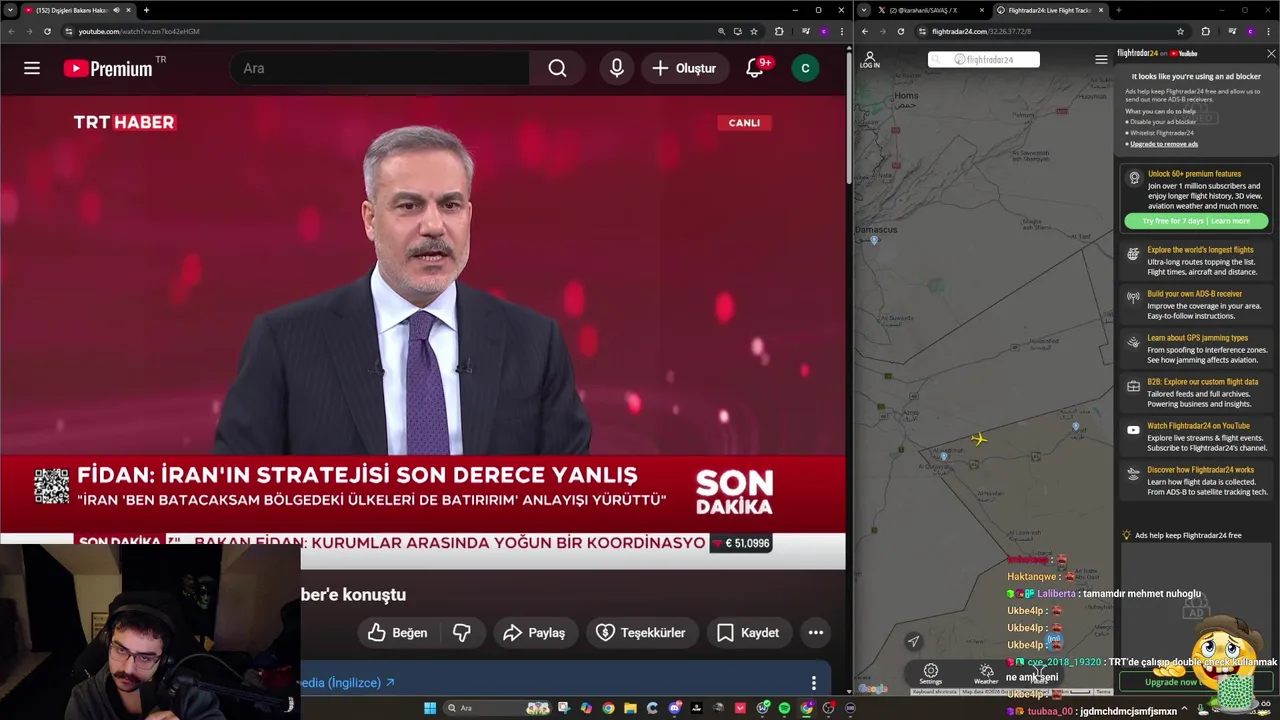Open more actions three-dot menu under video
Viewport: 1280px width, 720px height.
tap(816, 632)
